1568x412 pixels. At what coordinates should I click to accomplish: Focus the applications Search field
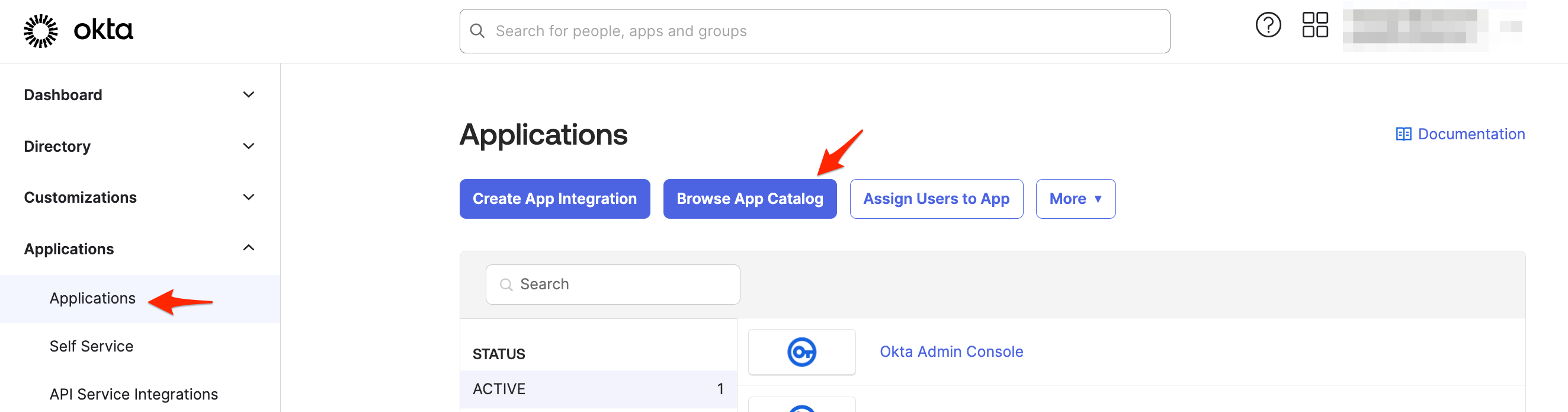point(613,285)
